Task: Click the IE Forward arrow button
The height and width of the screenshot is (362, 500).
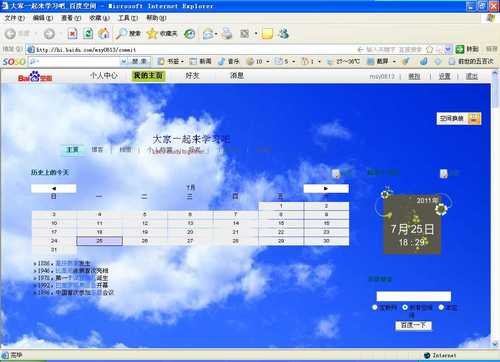Action: coord(49,34)
